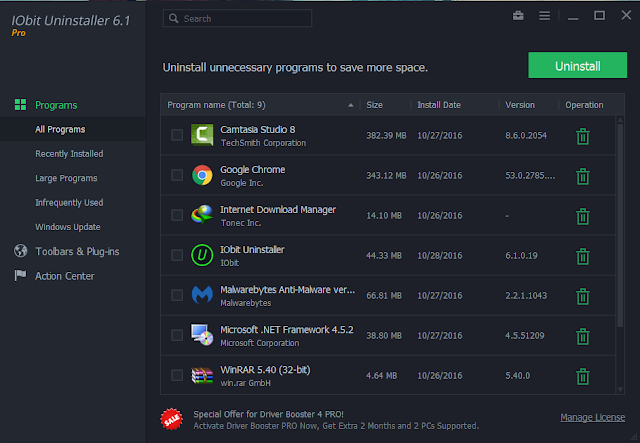
Task: Mark the IObit Uninstaller row checkbox
Action: [177, 255]
